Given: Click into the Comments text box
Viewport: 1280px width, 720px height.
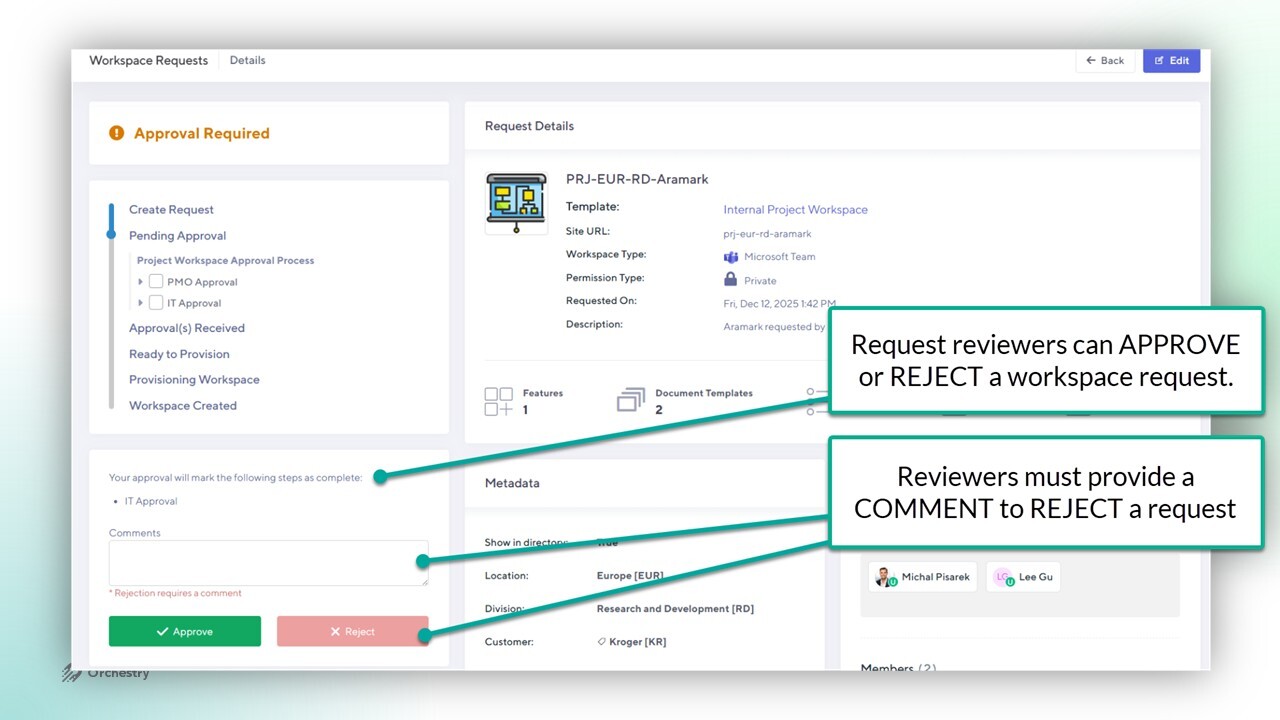Looking at the screenshot, I should click(269, 563).
